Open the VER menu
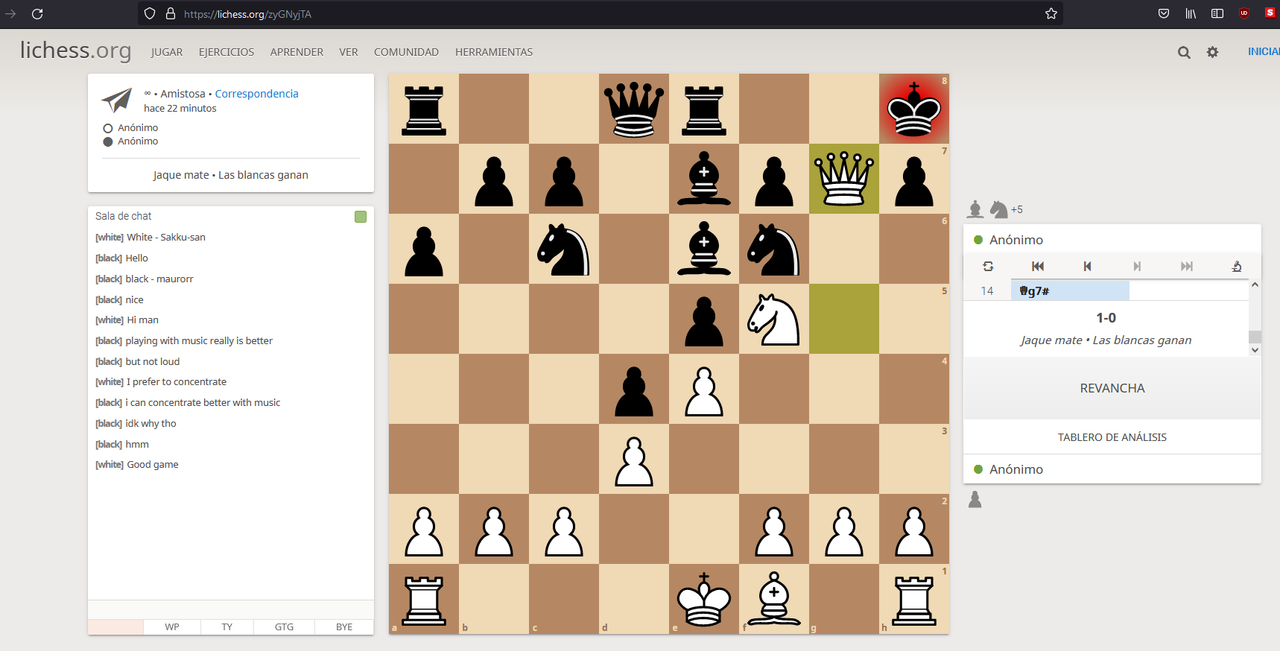The width and height of the screenshot is (1280, 651). click(x=349, y=52)
